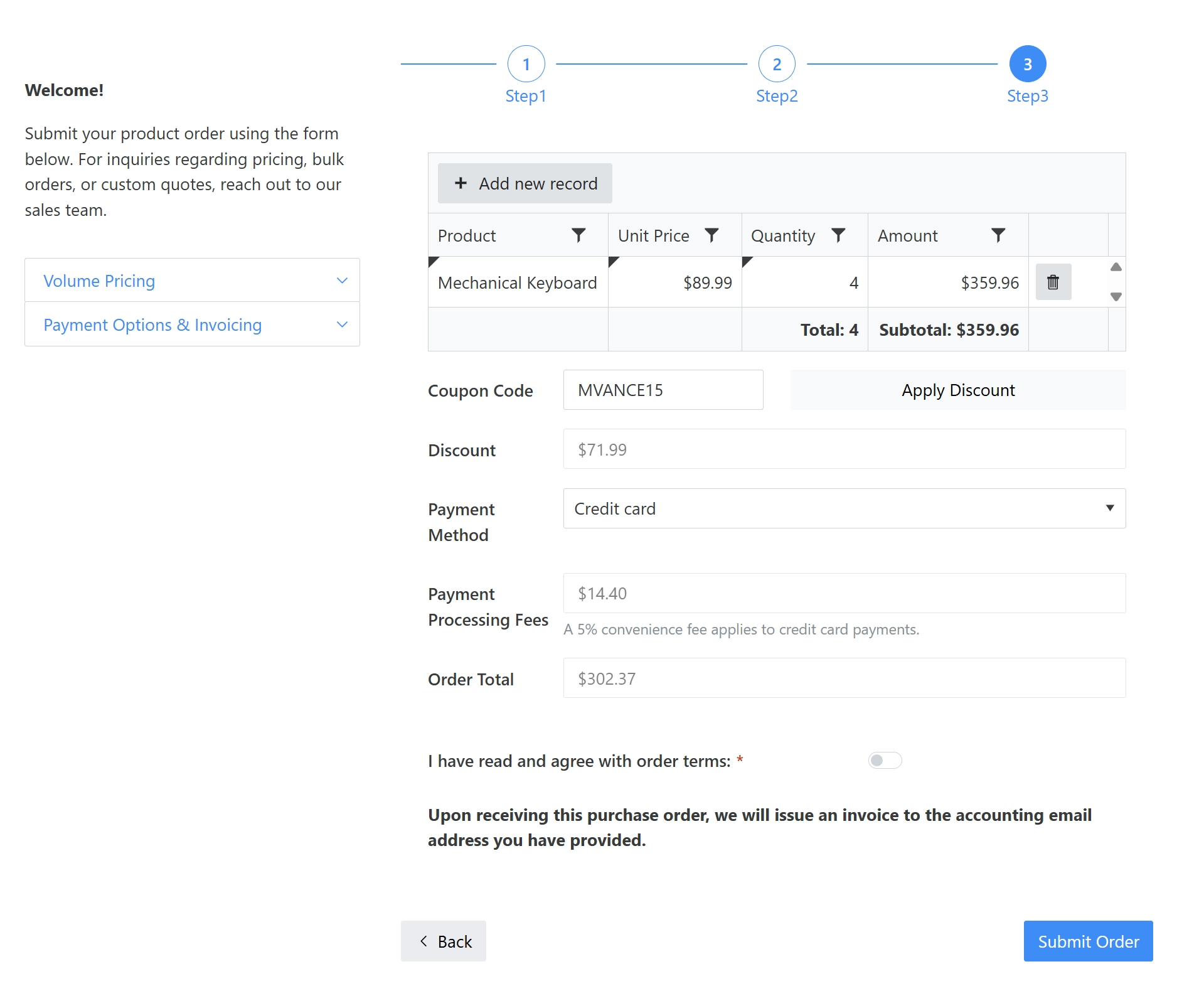Screen dimensions: 1204x996
Task: Select the $359.96 amount cell
Action: pyautogui.click(x=947, y=282)
